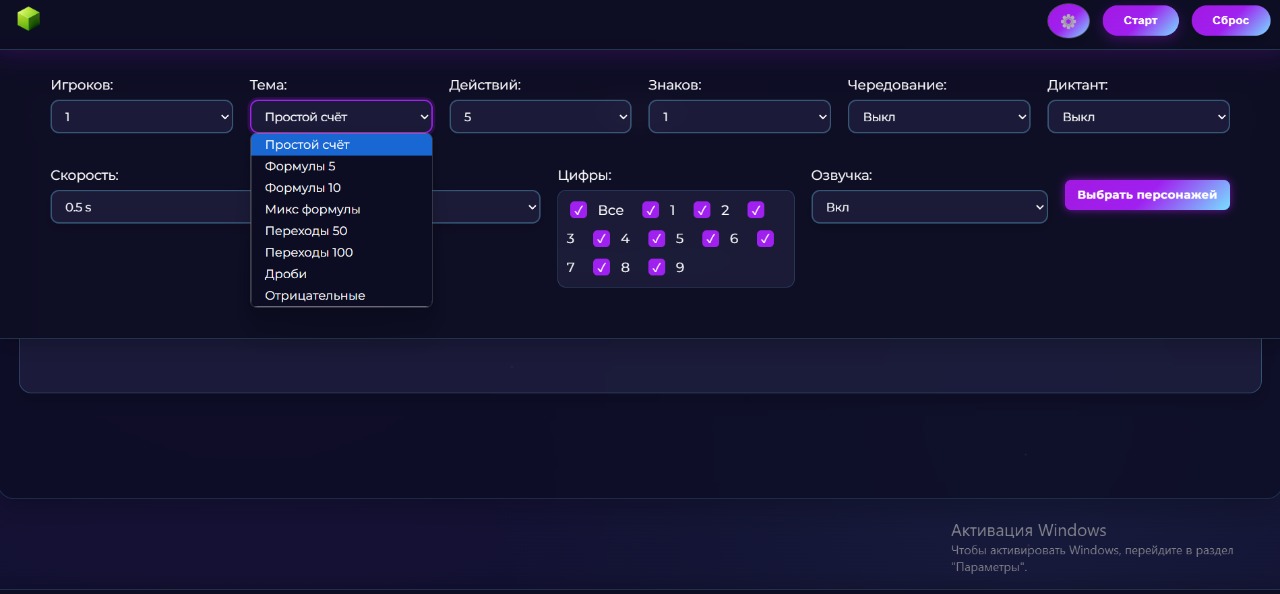Open the Диктант dropdown
The width and height of the screenshot is (1280, 594).
(x=1138, y=117)
